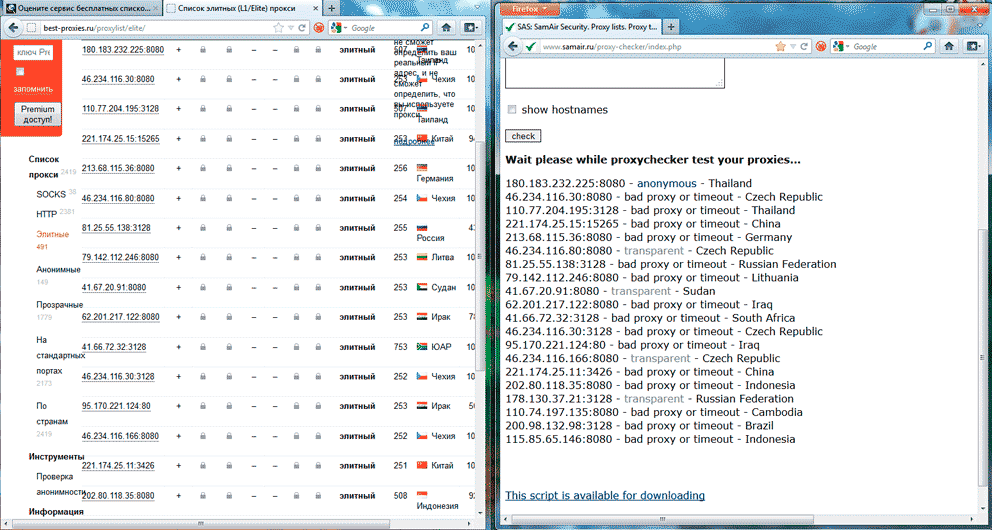Viewport: 992px width, 530px height.
Task: Open the tab list dropdown in the best-proxies window
Action: (475, 9)
